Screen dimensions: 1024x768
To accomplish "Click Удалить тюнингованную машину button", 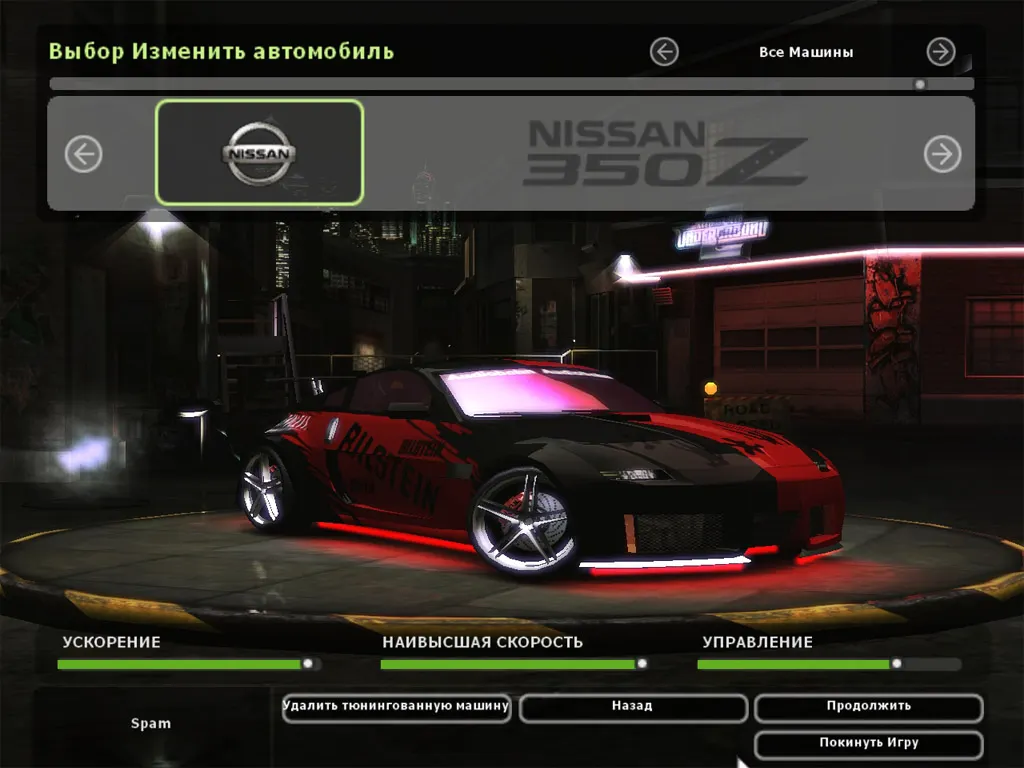I will [x=396, y=708].
